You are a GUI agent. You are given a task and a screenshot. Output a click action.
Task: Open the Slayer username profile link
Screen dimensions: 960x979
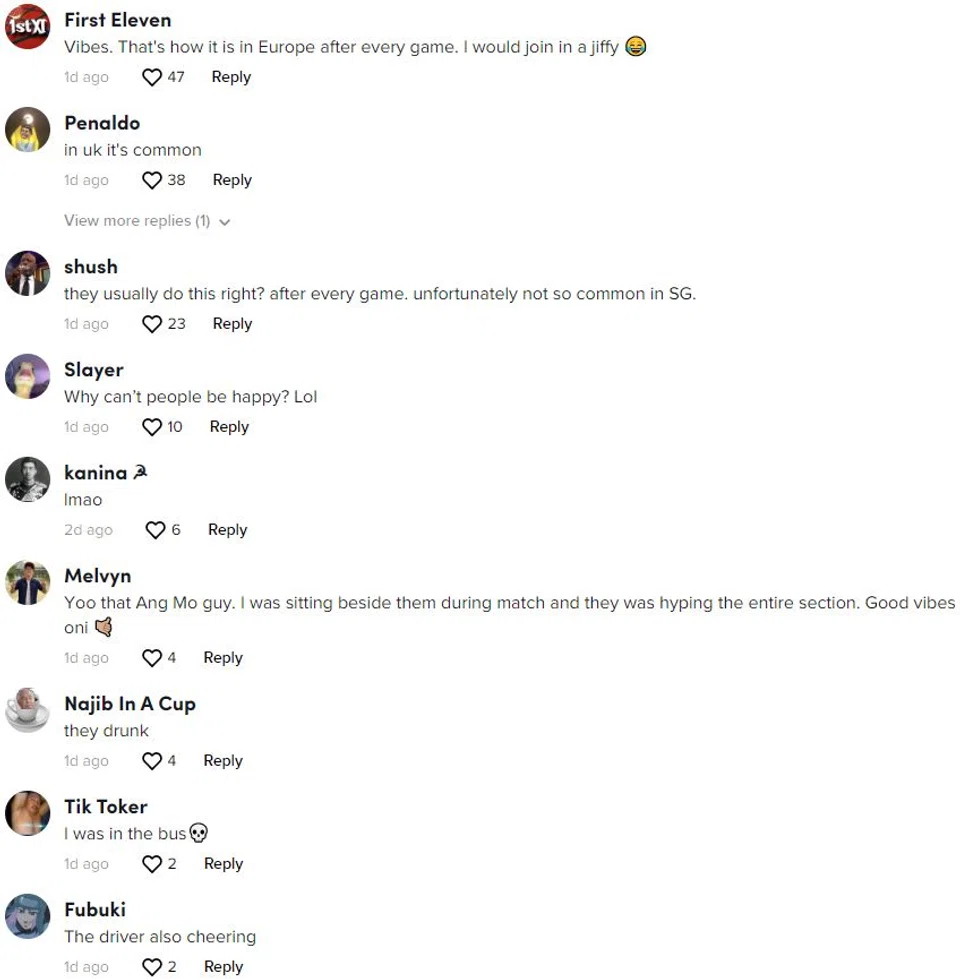click(x=94, y=370)
